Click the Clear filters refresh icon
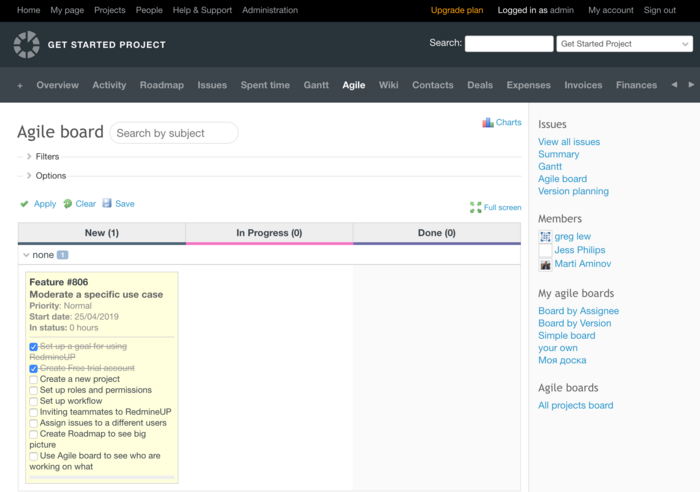700x492 pixels. pyautogui.click(x=67, y=204)
